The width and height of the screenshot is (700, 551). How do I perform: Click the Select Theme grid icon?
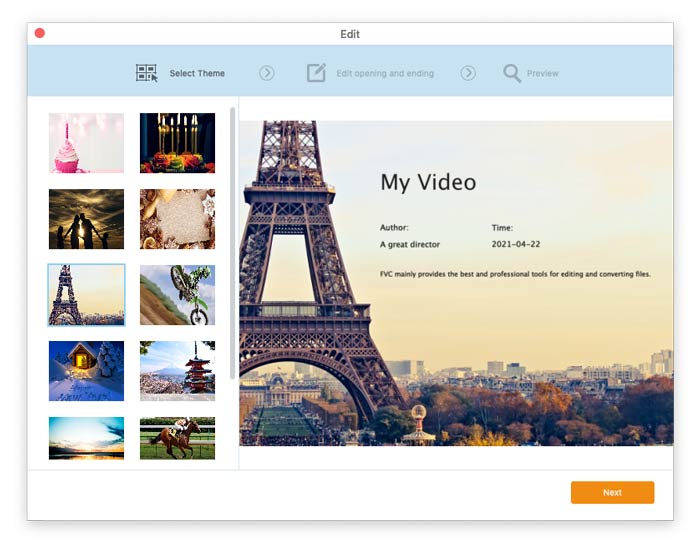click(146, 73)
